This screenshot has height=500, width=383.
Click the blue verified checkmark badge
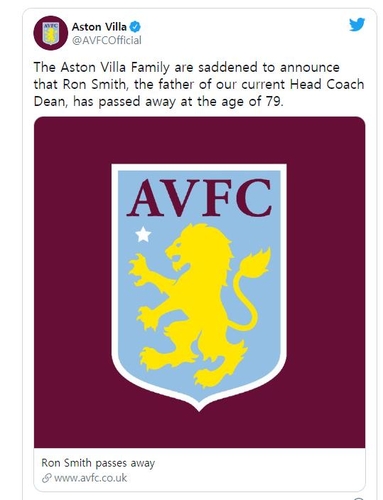tap(135, 27)
